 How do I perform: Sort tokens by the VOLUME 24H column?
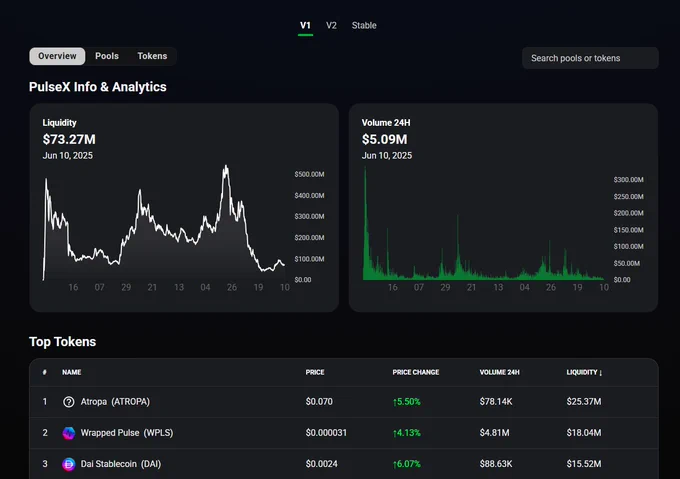[x=499, y=372]
